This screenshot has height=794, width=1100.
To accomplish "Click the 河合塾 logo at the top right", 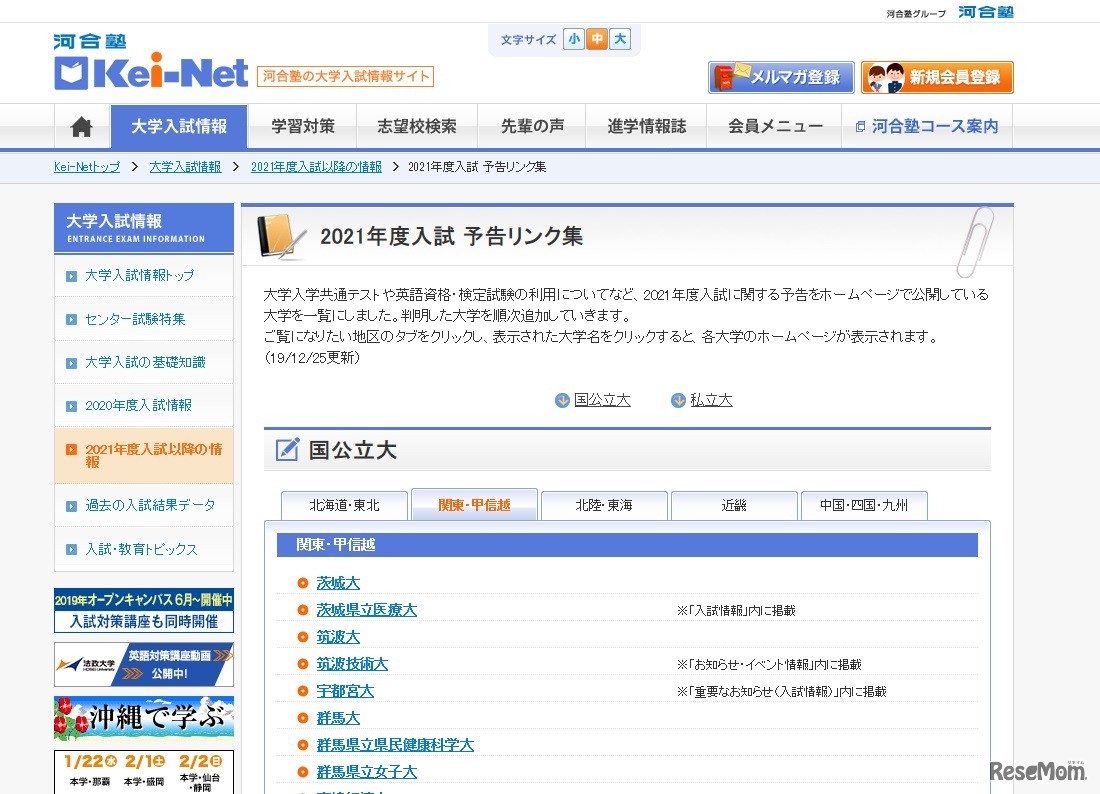I will click(x=985, y=11).
